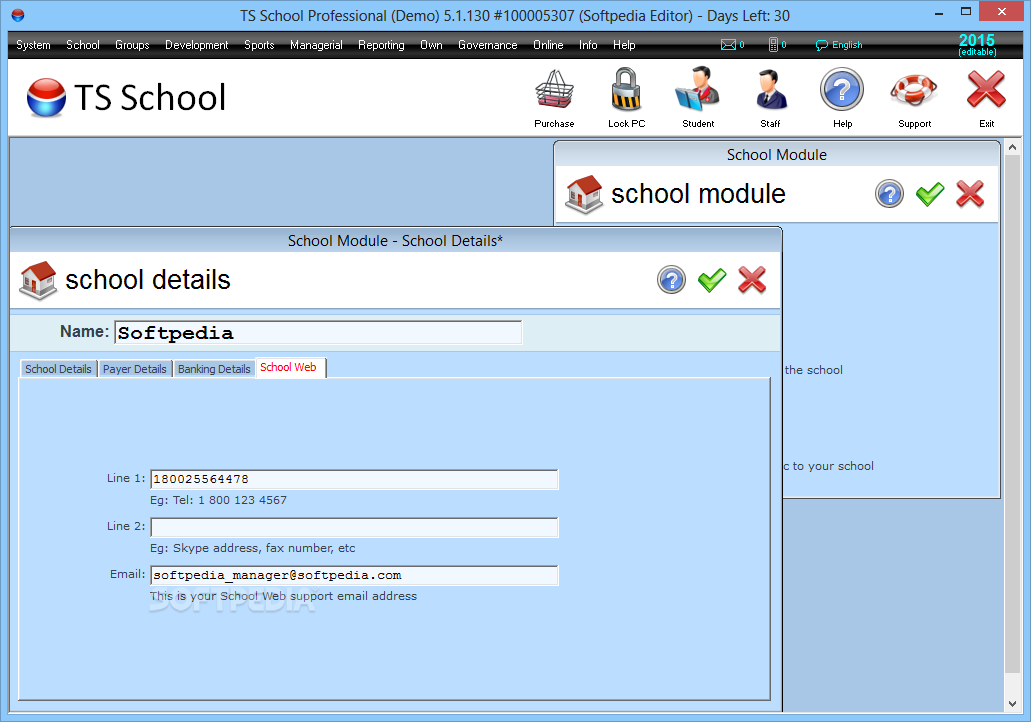Click the TS School logo
Image resolution: width=1031 pixels, height=722 pixels.
(x=126, y=97)
